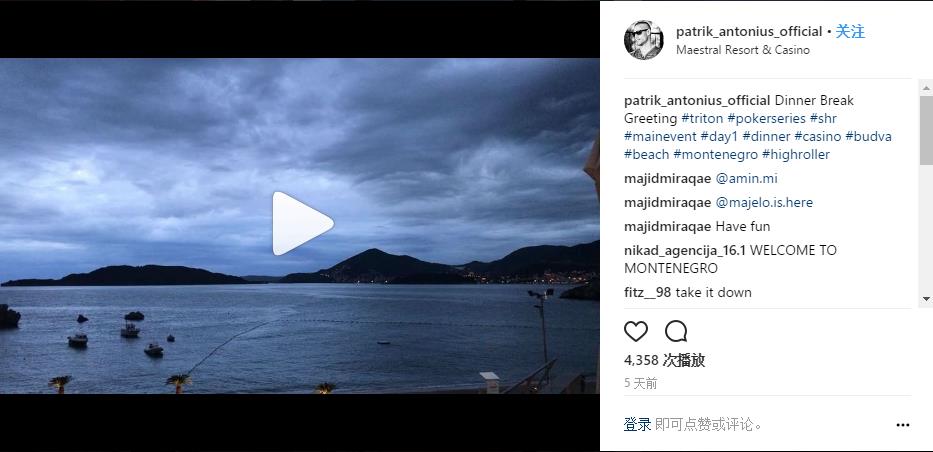The image size is (933, 452).
Task: Click the 5 天前 post timestamp
Action: pyautogui.click(x=641, y=384)
